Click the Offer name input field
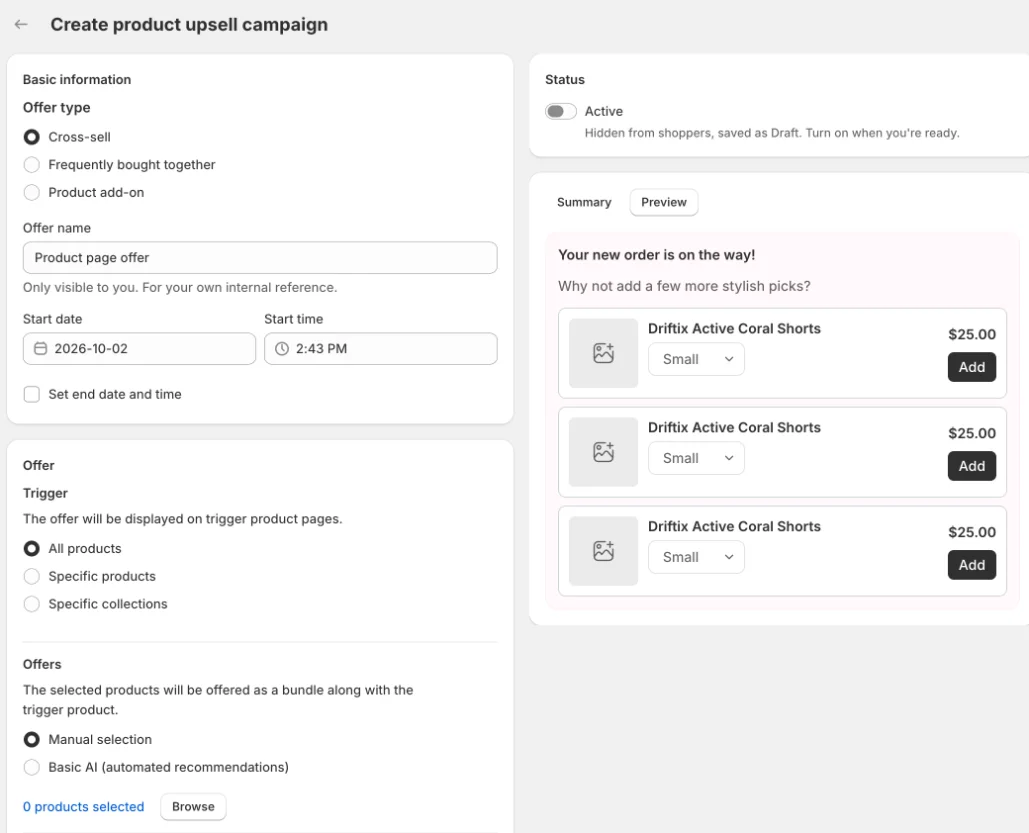The height and width of the screenshot is (833, 1029). click(260, 258)
